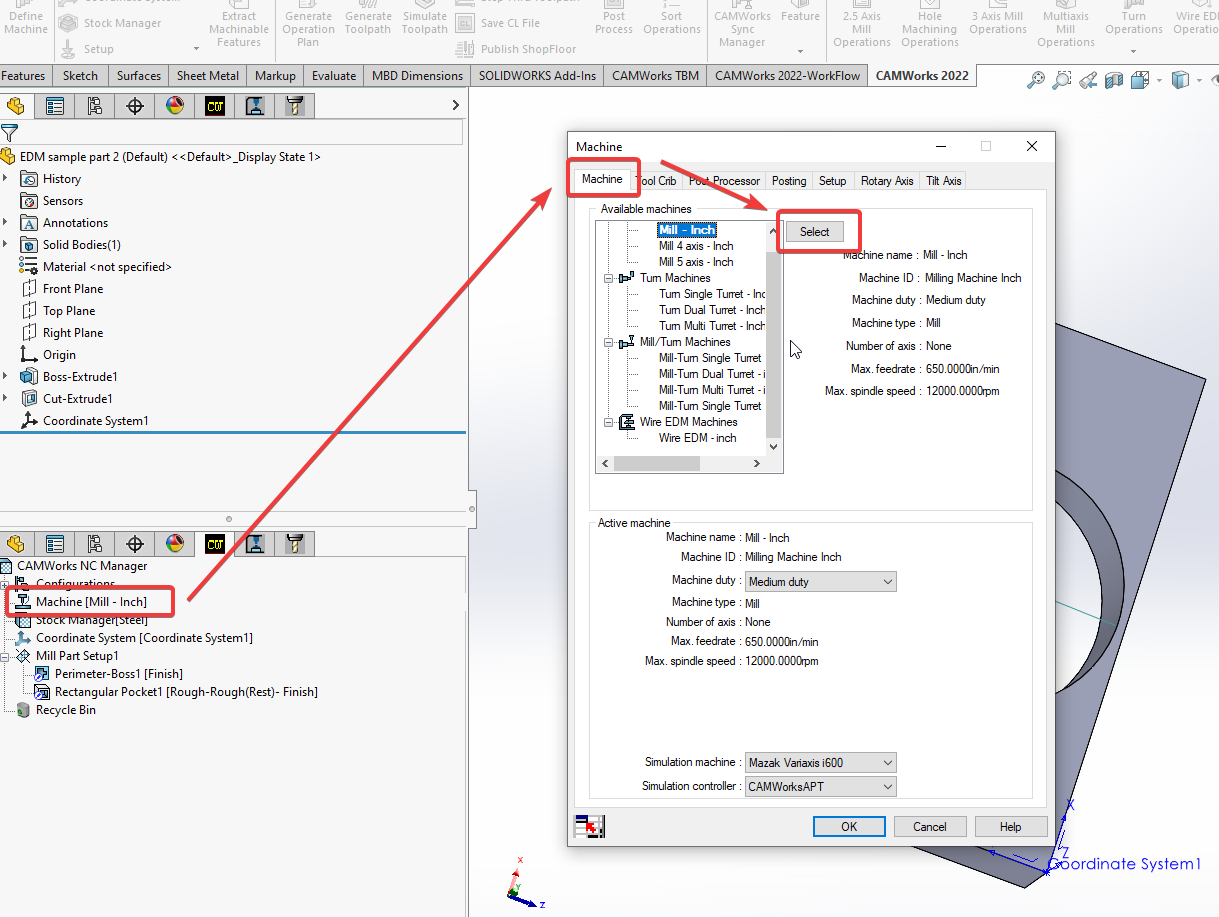Switch to Tilt Axis tab
Viewport: 1219px width, 917px height.
(x=944, y=181)
